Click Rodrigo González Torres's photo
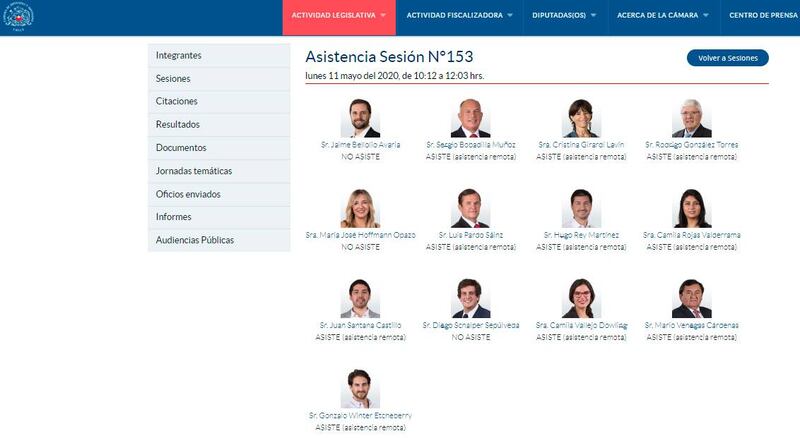The height and width of the screenshot is (438, 800). [x=691, y=118]
